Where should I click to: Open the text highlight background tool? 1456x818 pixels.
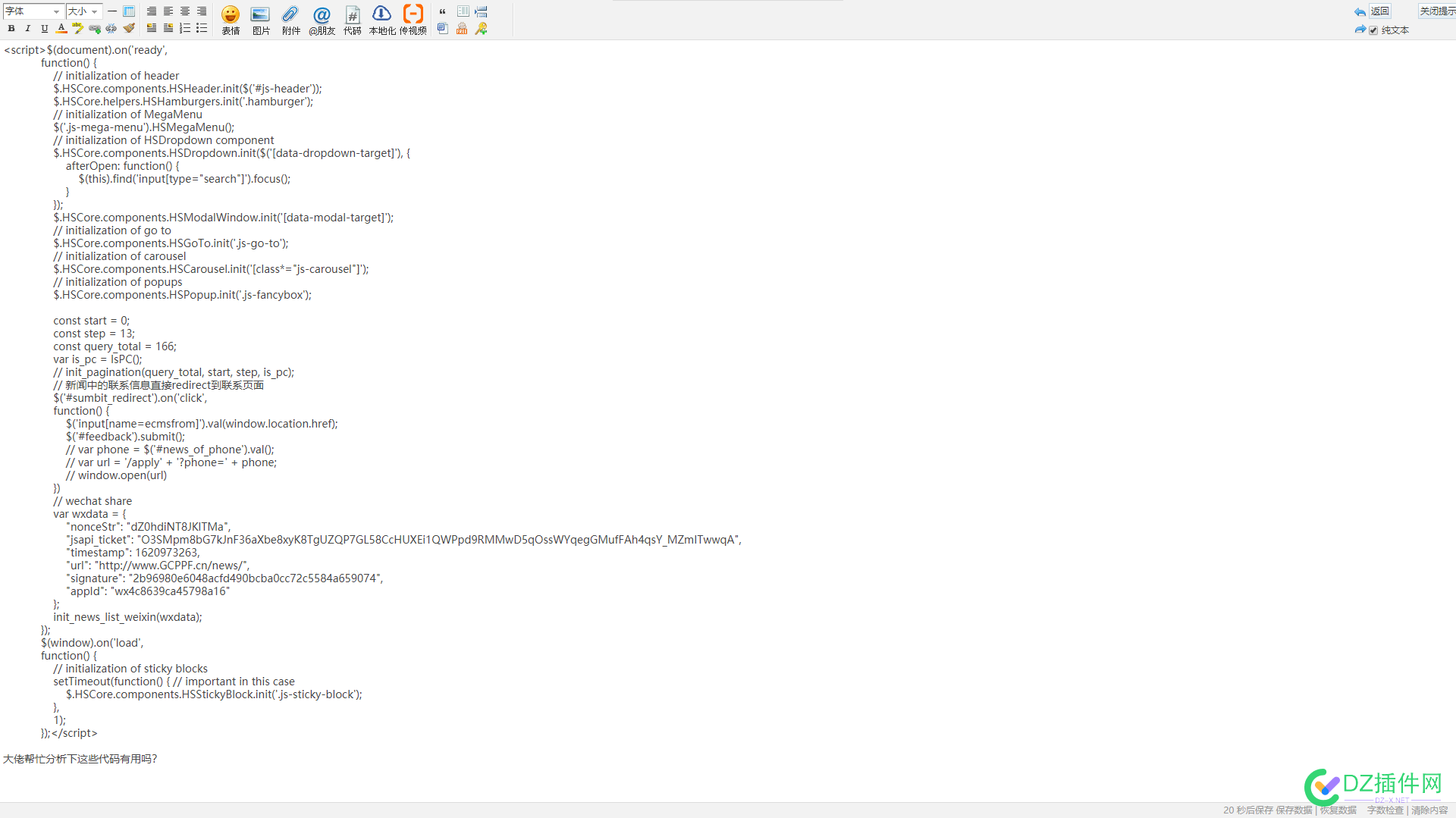[x=78, y=28]
